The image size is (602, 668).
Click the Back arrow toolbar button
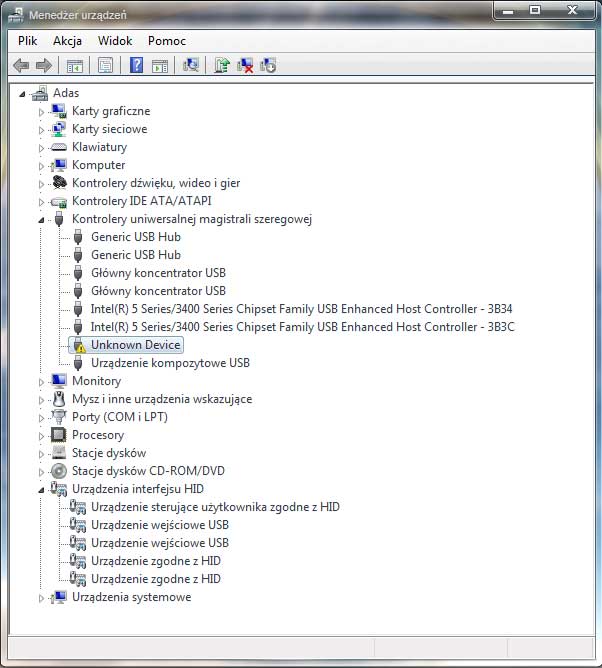(21, 65)
